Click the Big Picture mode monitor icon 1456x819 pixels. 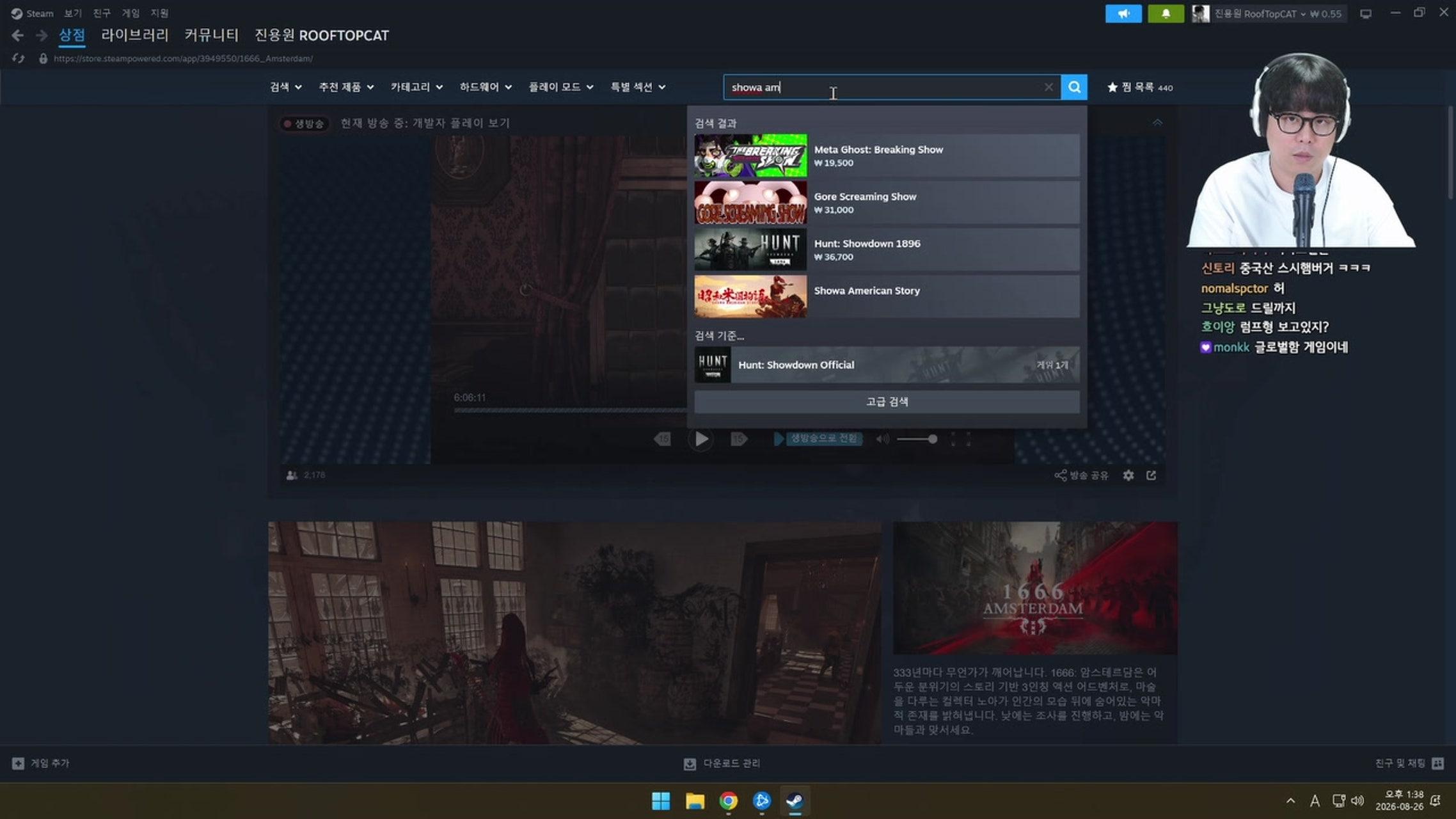tap(1366, 13)
